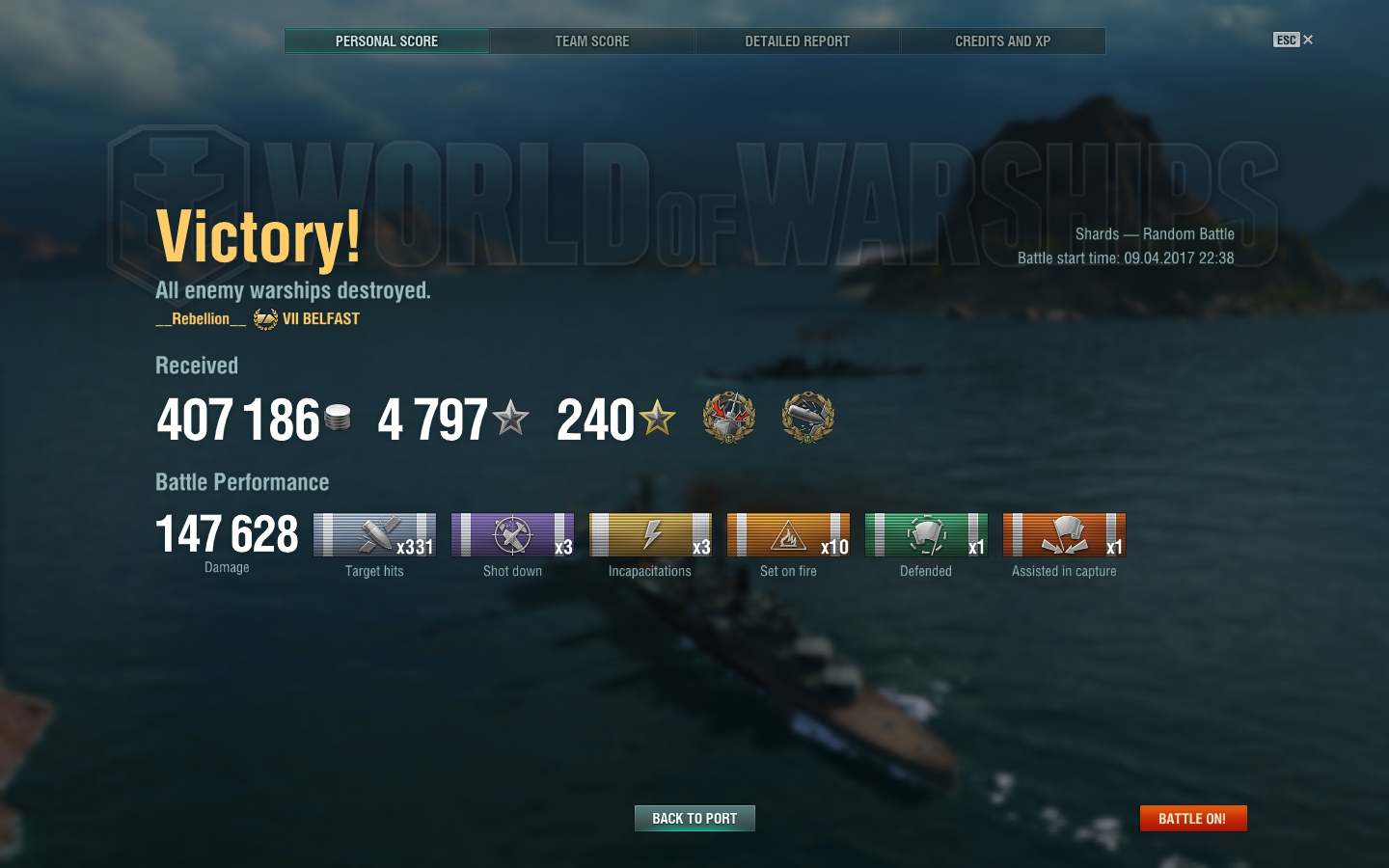1389x868 pixels.
Task: Click the credits coin icon
Action: (338, 418)
